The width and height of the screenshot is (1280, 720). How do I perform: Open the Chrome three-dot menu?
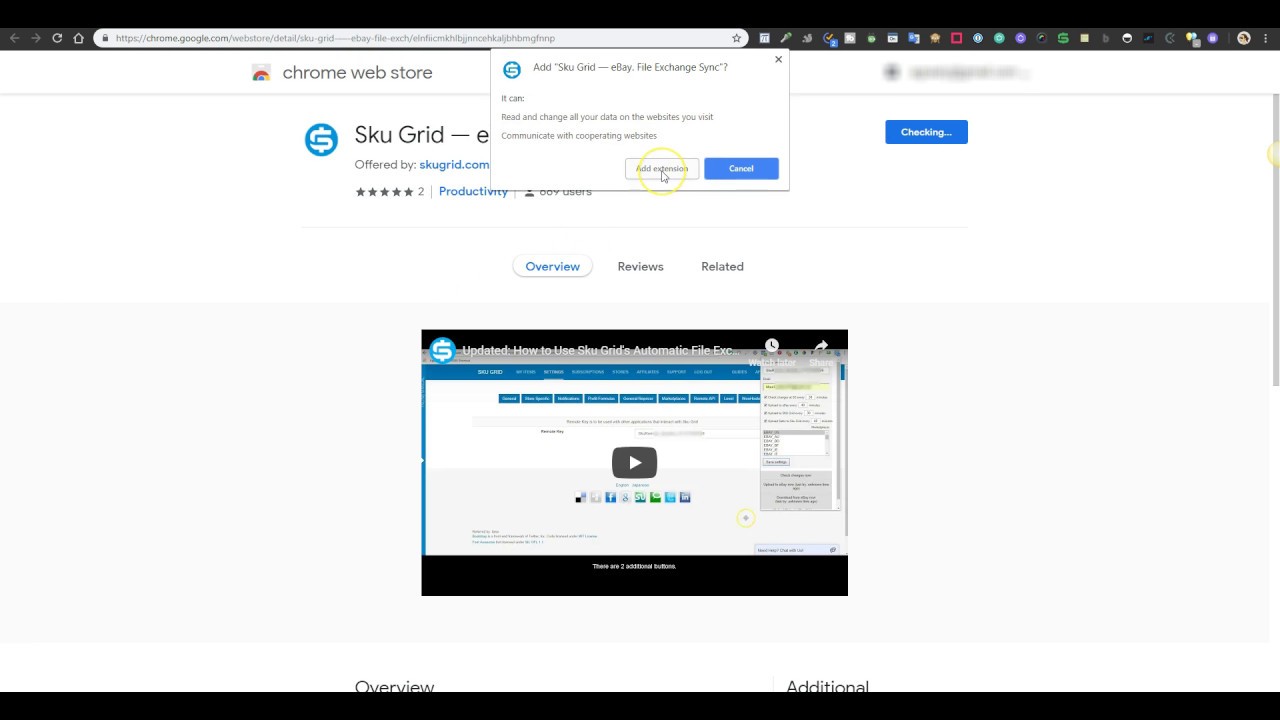(x=1265, y=38)
